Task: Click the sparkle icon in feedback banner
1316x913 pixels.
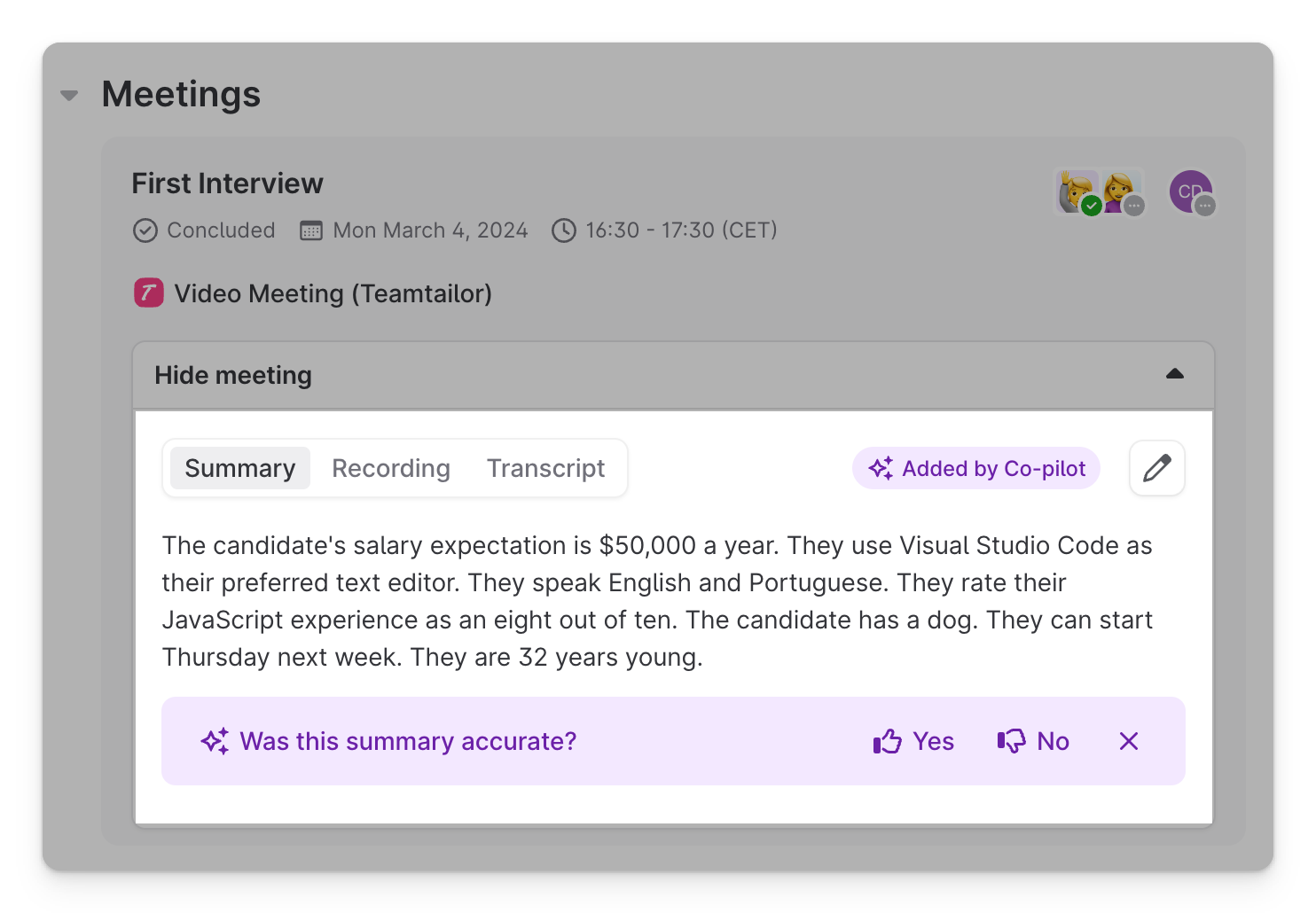Action: point(215,741)
